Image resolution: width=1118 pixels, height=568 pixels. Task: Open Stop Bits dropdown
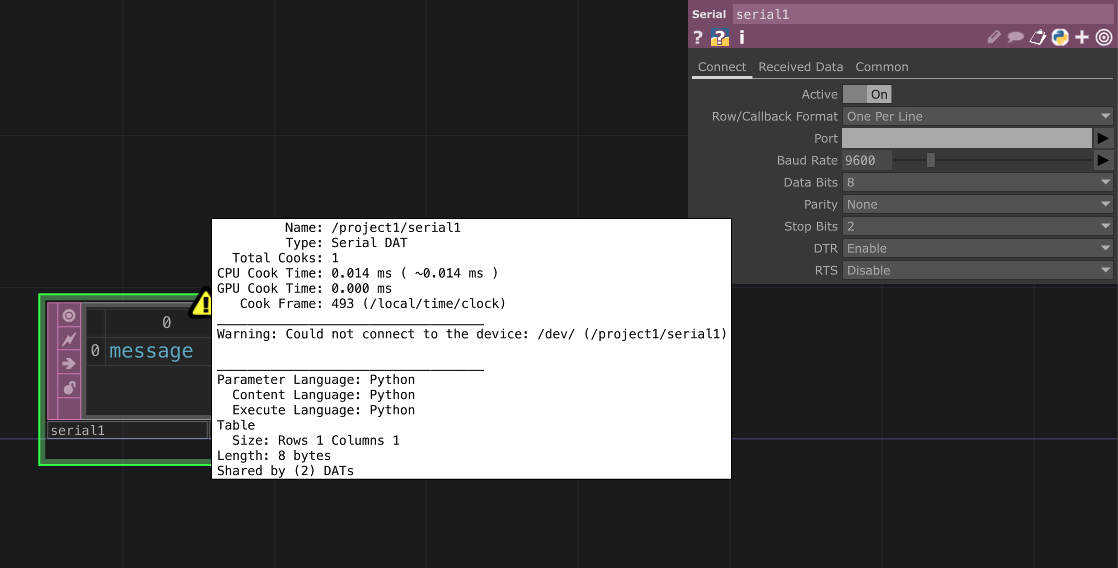978,227
